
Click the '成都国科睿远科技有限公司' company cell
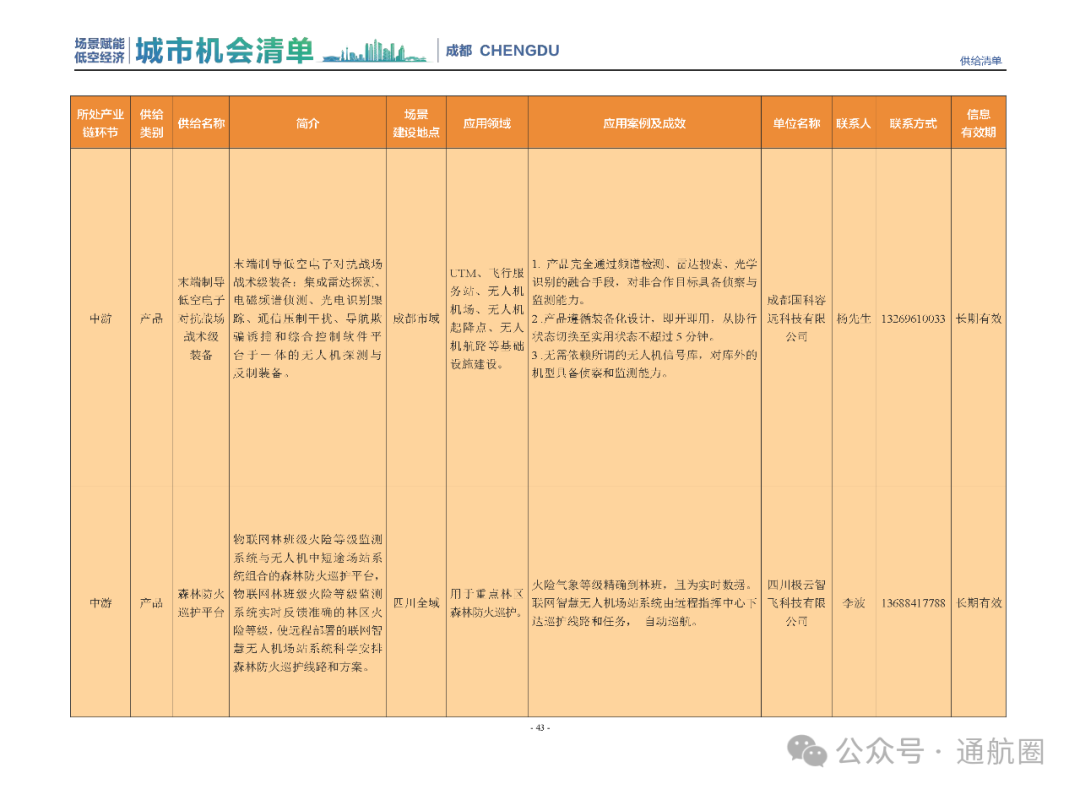click(x=796, y=318)
